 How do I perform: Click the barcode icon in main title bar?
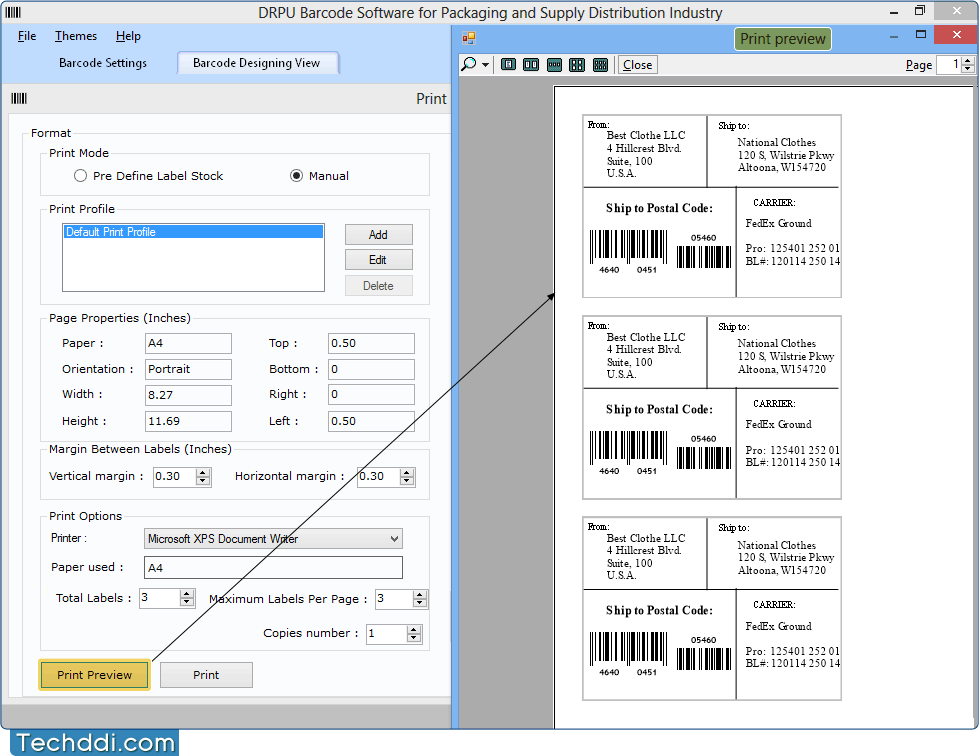13,12
